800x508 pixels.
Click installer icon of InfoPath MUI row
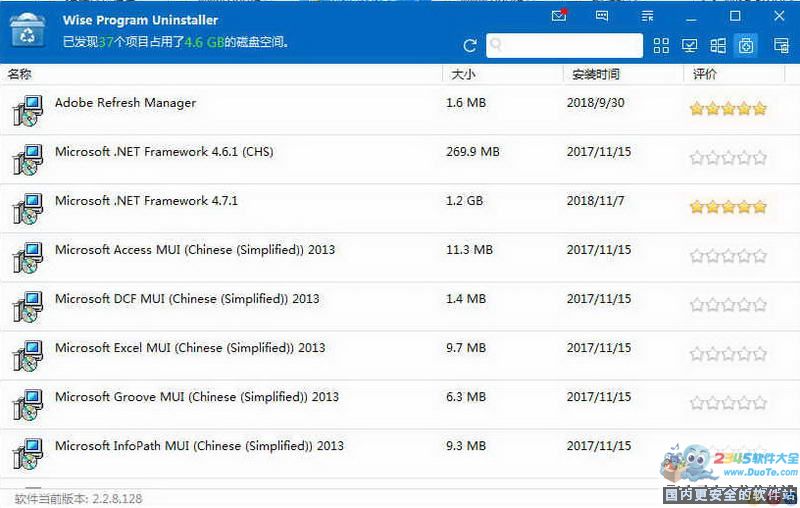point(28,453)
